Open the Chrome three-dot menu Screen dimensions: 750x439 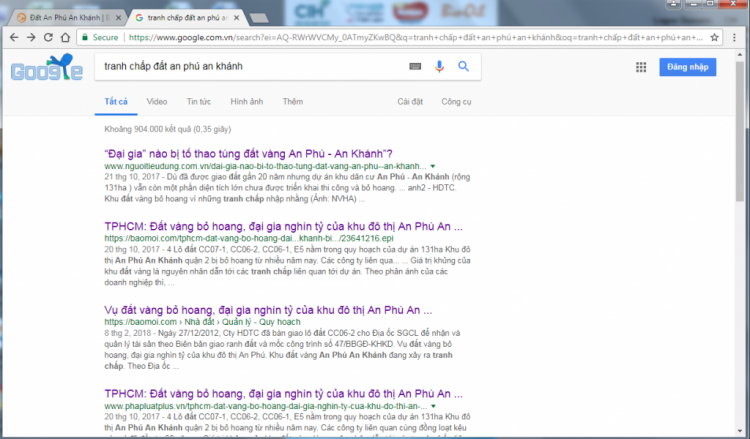point(734,37)
